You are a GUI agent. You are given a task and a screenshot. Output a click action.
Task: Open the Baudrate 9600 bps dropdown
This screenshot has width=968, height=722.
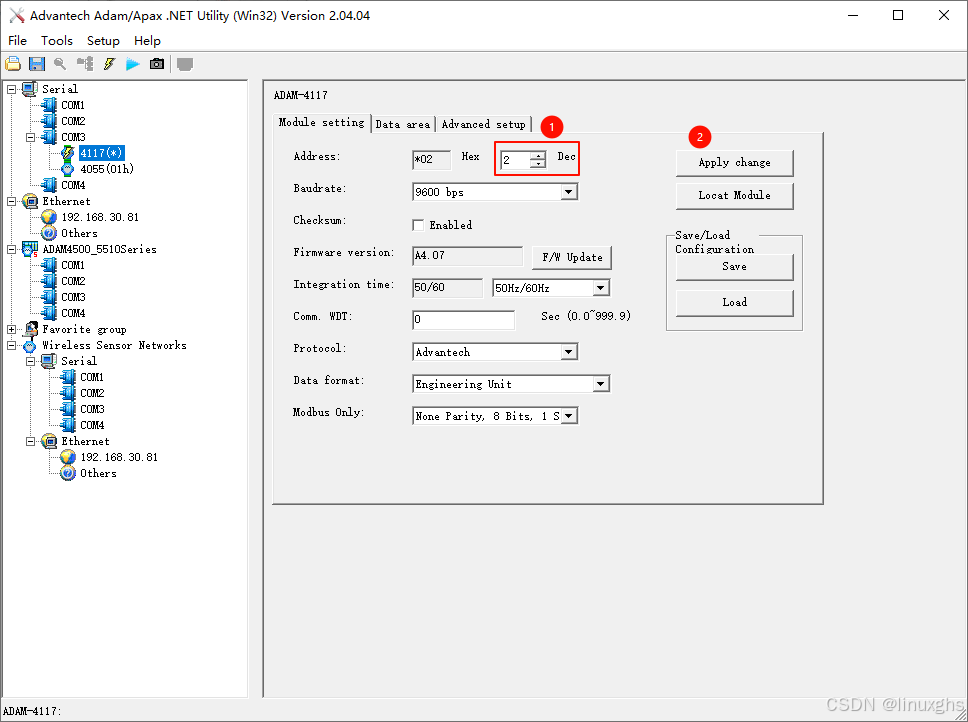[569, 192]
